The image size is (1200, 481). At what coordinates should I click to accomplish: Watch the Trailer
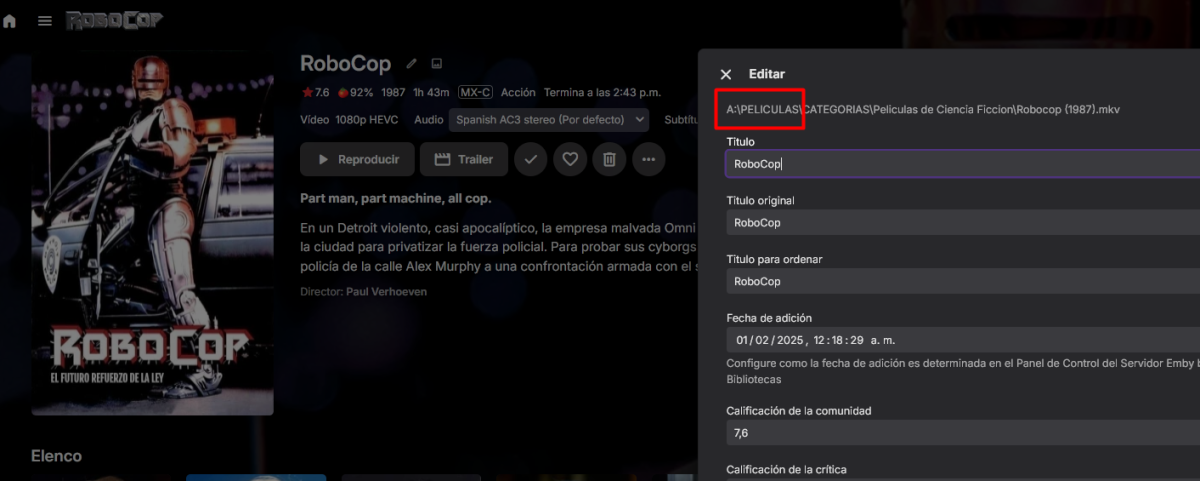pos(464,159)
